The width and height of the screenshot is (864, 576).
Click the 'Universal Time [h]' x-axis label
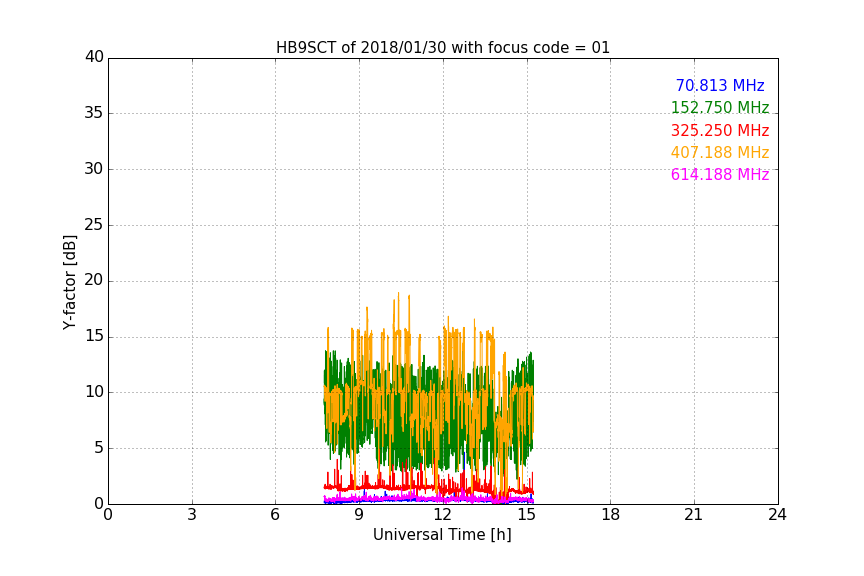tap(442, 535)
